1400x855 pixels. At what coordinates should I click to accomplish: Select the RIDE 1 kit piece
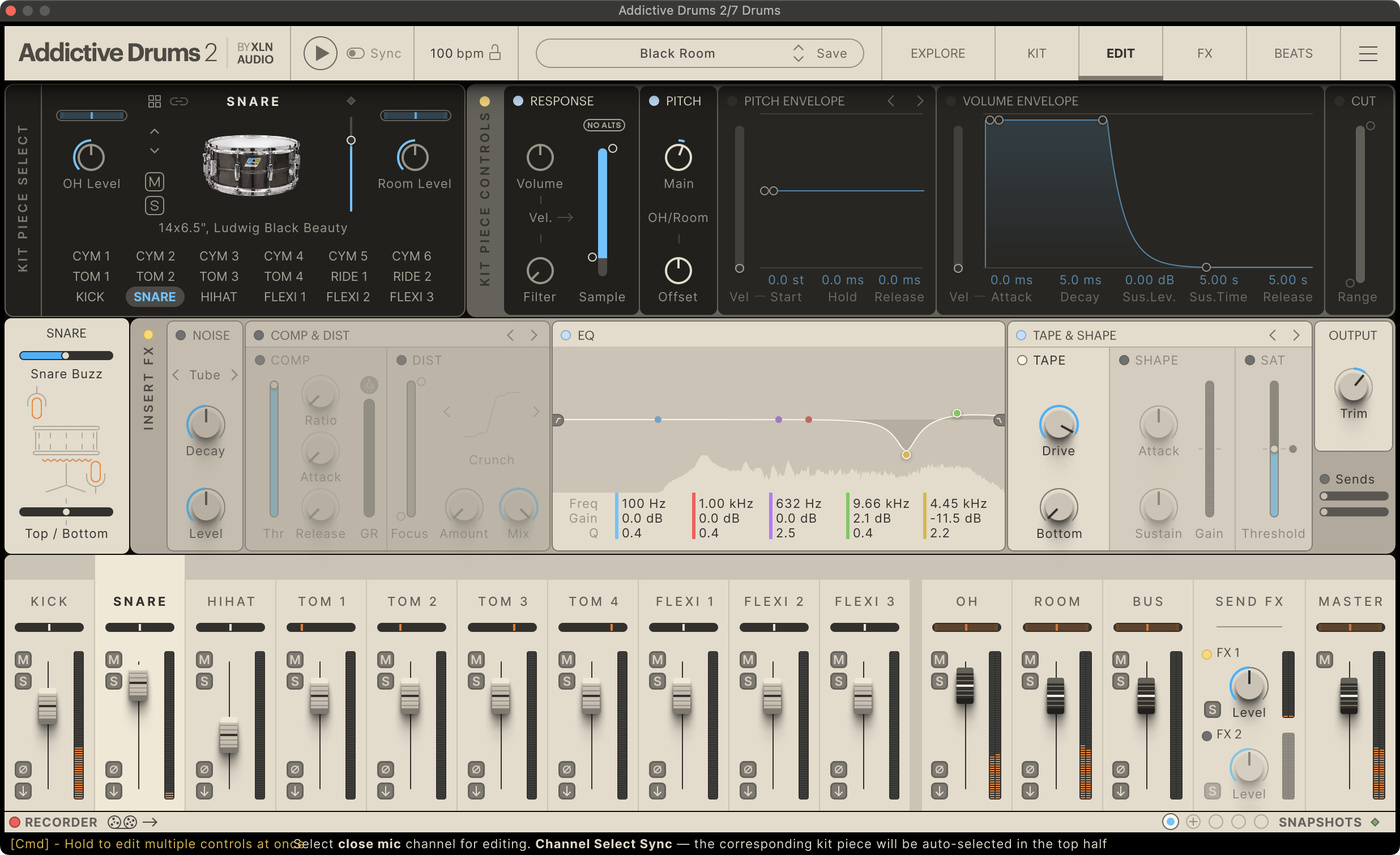348,276
